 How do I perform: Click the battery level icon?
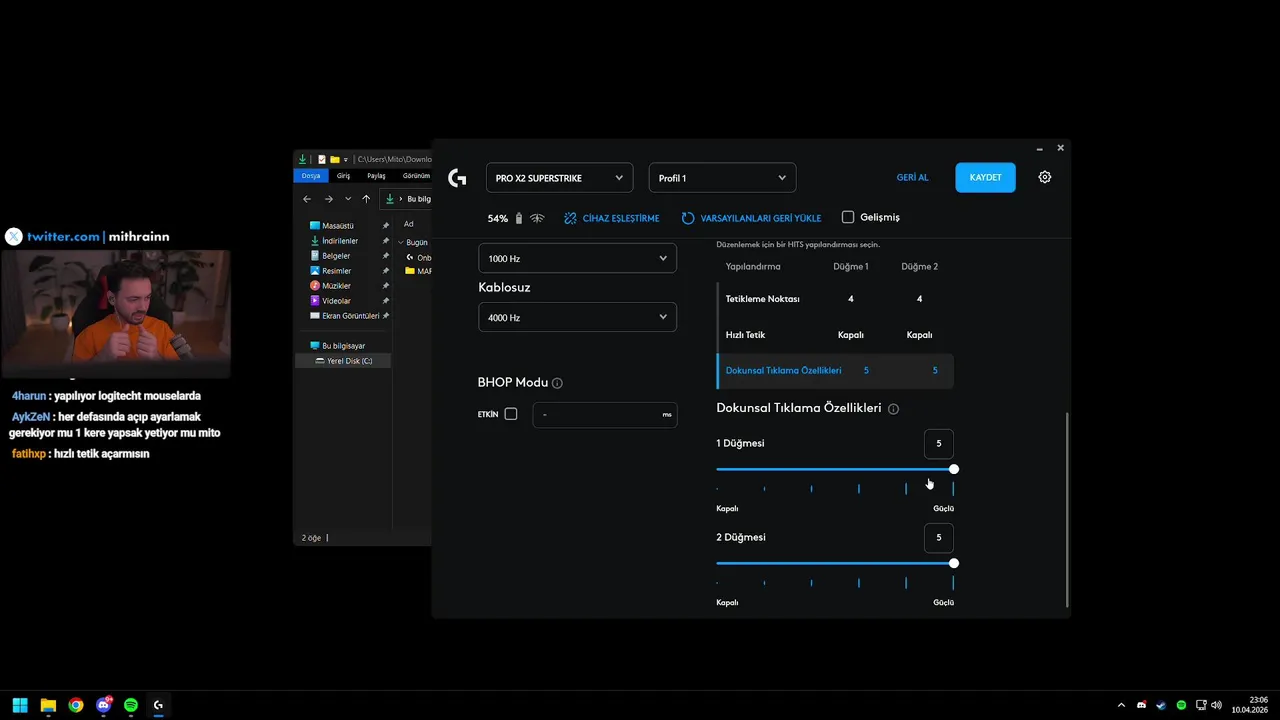coord(519,218)
